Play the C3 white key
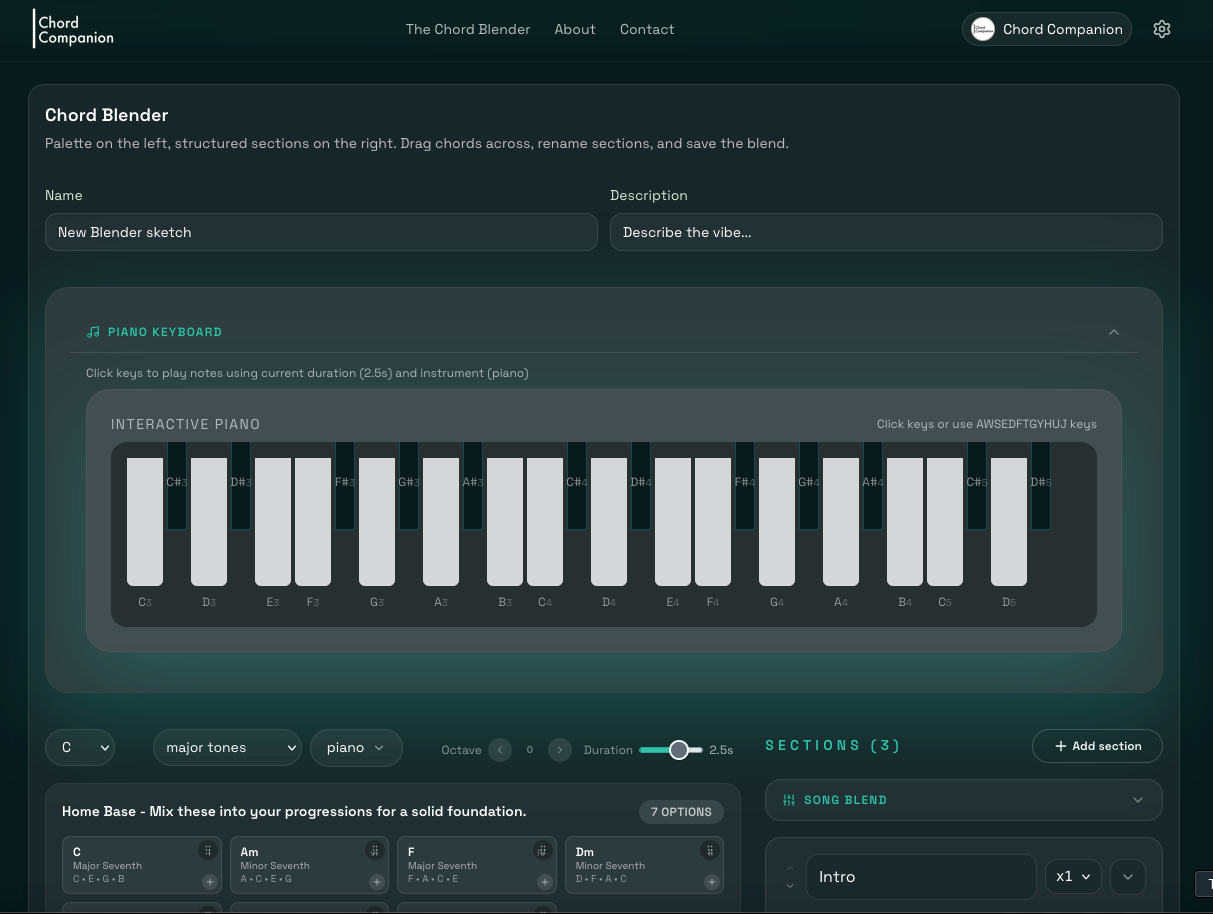Screen dimensions: 1213x914 145,522
